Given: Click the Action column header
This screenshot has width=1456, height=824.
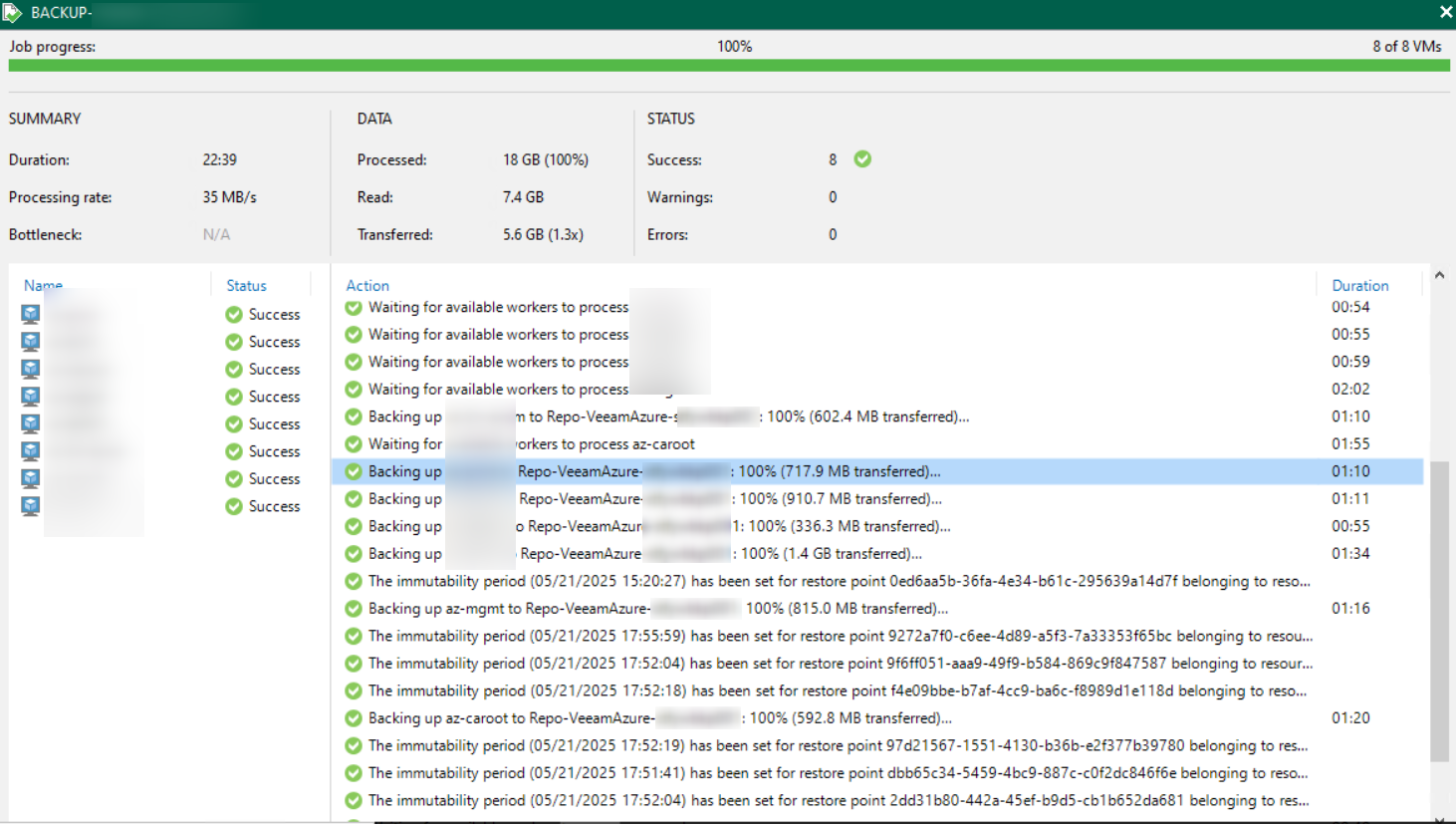Looking at the screenshot, I should click(x=367, y=285).
